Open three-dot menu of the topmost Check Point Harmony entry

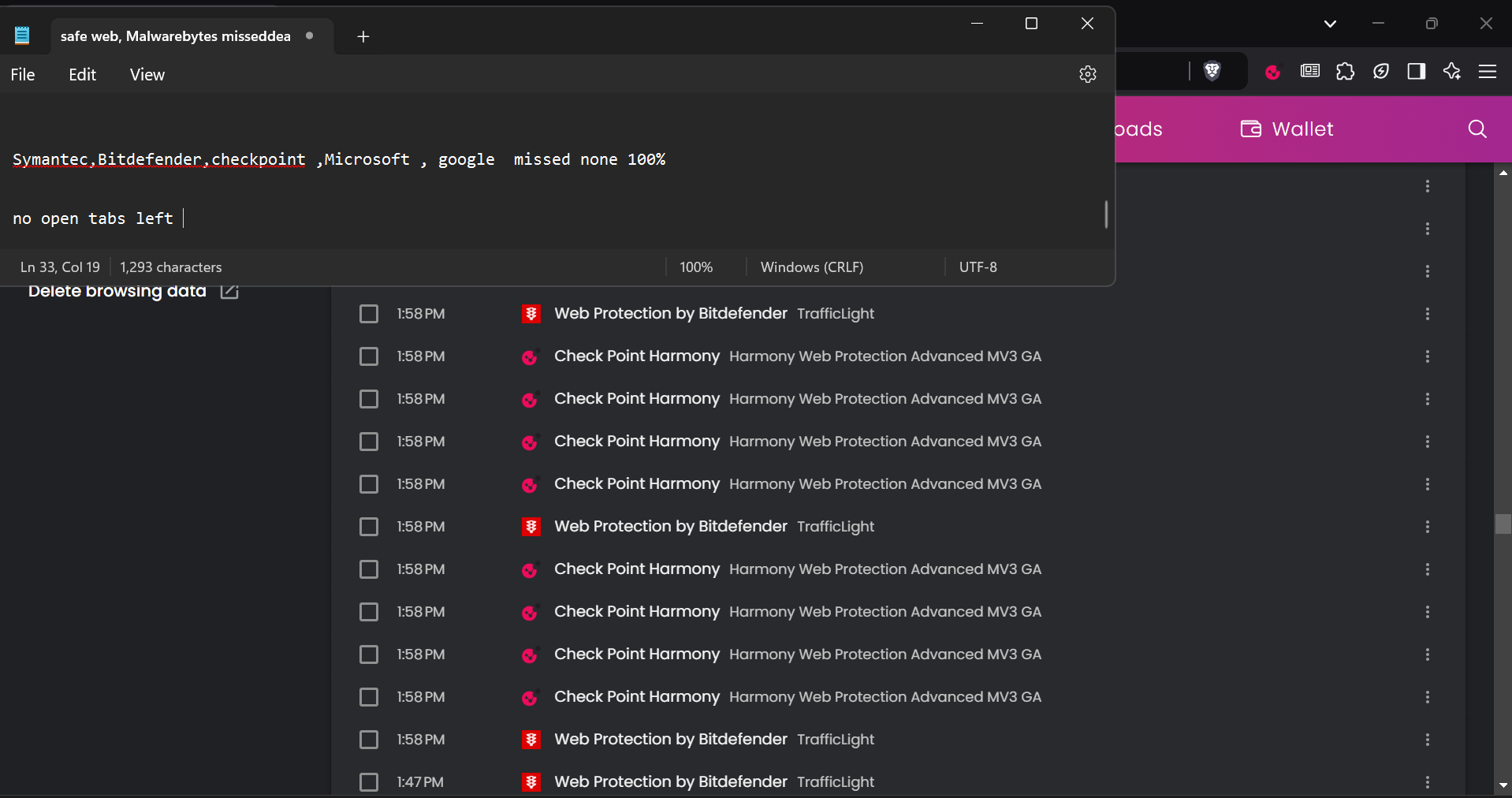(1428, 356)
